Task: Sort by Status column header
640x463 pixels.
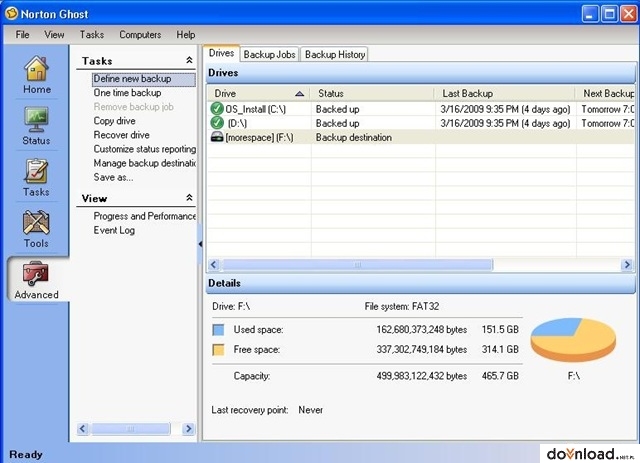Action: click(x=372, y=93)
